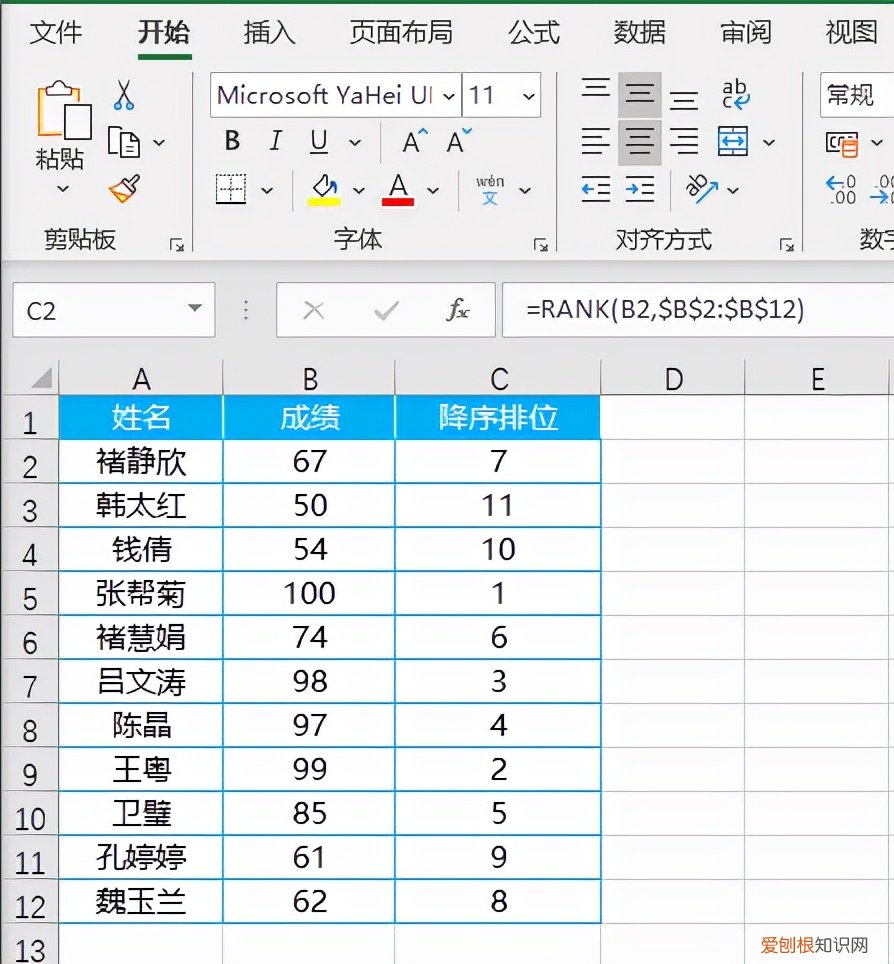
Task: Click Insert Function fx button
Action: [x=457, y=310]
